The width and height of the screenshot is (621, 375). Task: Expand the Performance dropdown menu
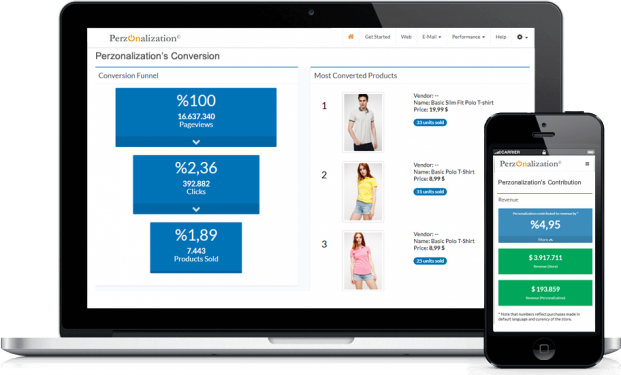(x=468, y=37)
